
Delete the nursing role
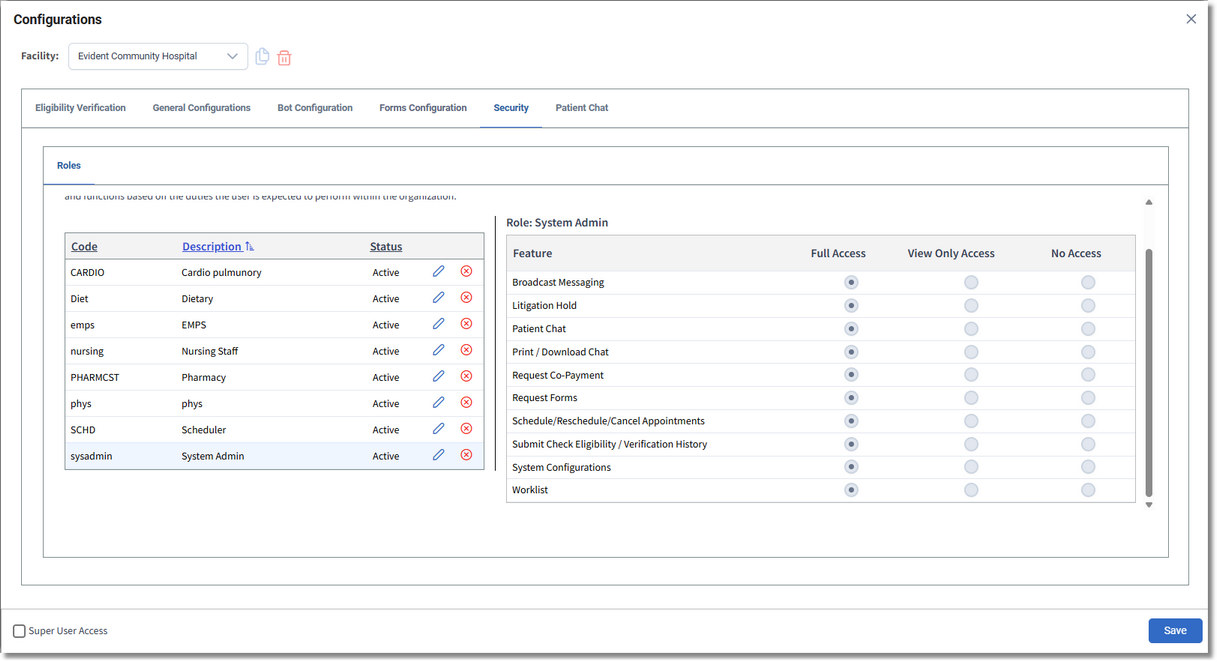pyautogui.click(x=466, y=350)
